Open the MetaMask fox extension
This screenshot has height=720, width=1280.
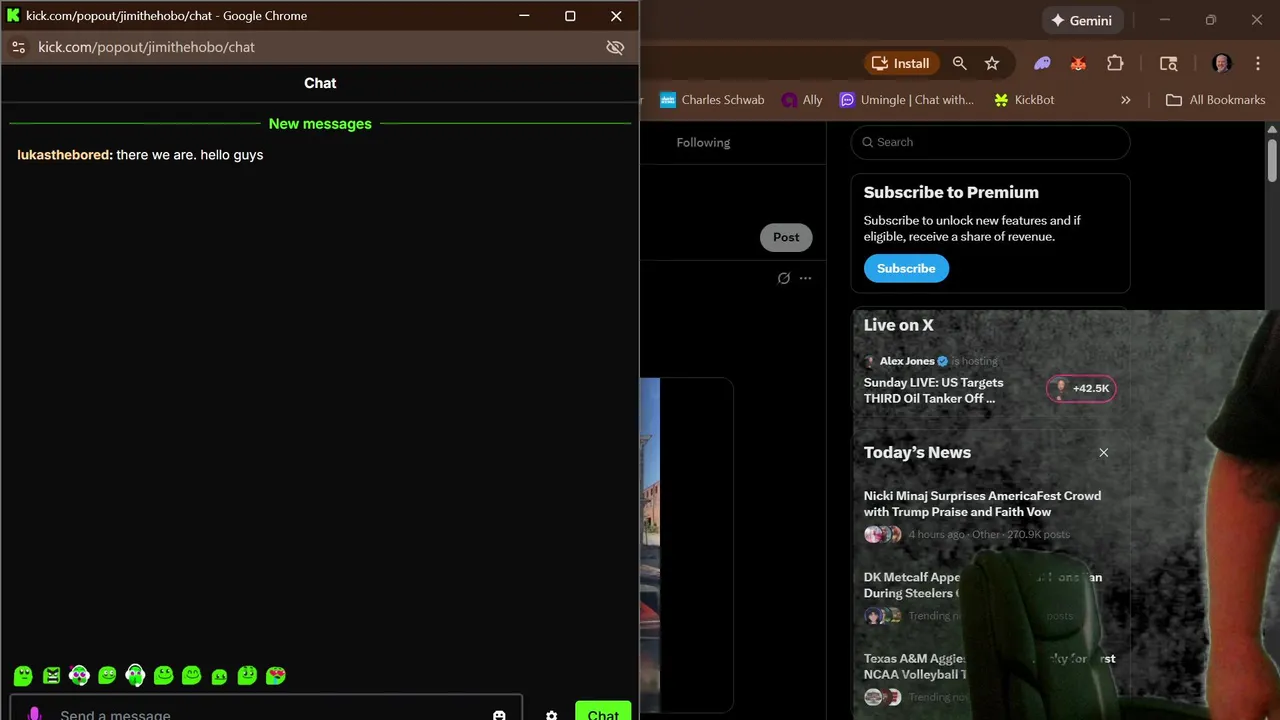[1078, 63]
